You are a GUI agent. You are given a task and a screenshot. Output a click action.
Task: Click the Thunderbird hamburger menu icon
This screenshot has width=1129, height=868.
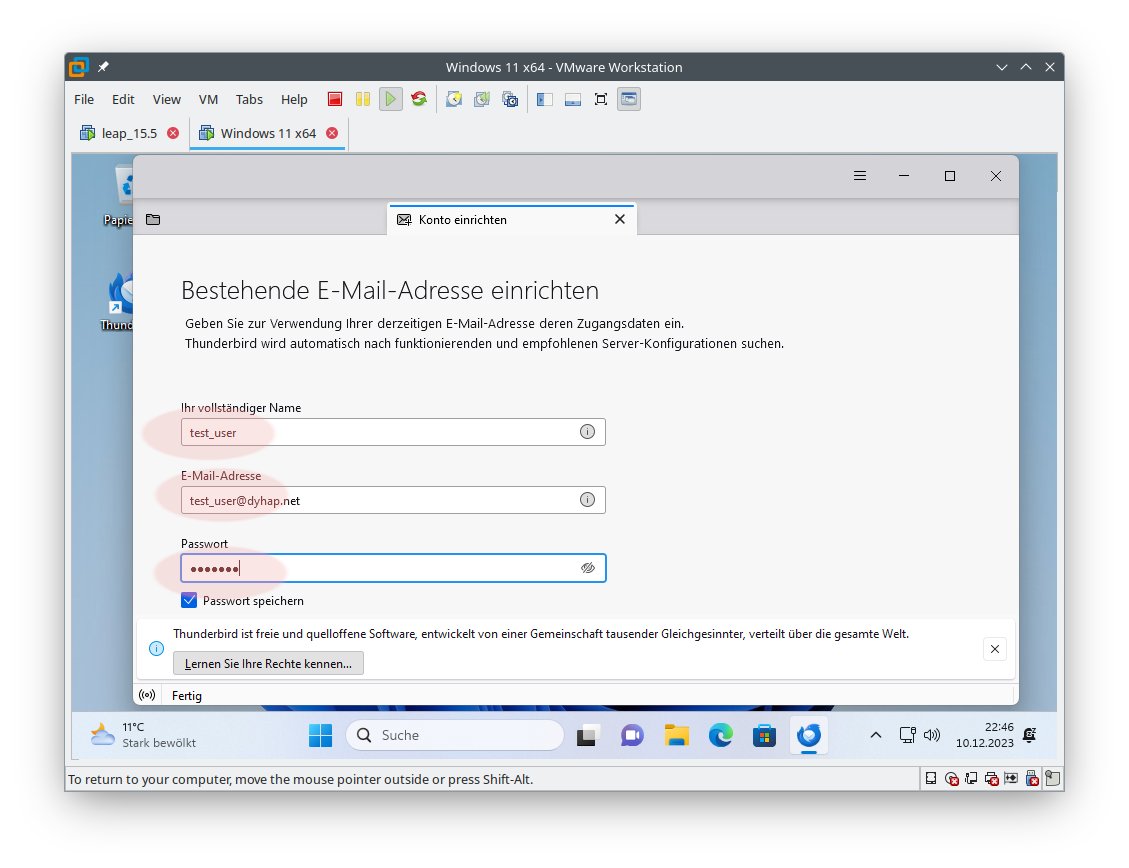pos(860,176)
